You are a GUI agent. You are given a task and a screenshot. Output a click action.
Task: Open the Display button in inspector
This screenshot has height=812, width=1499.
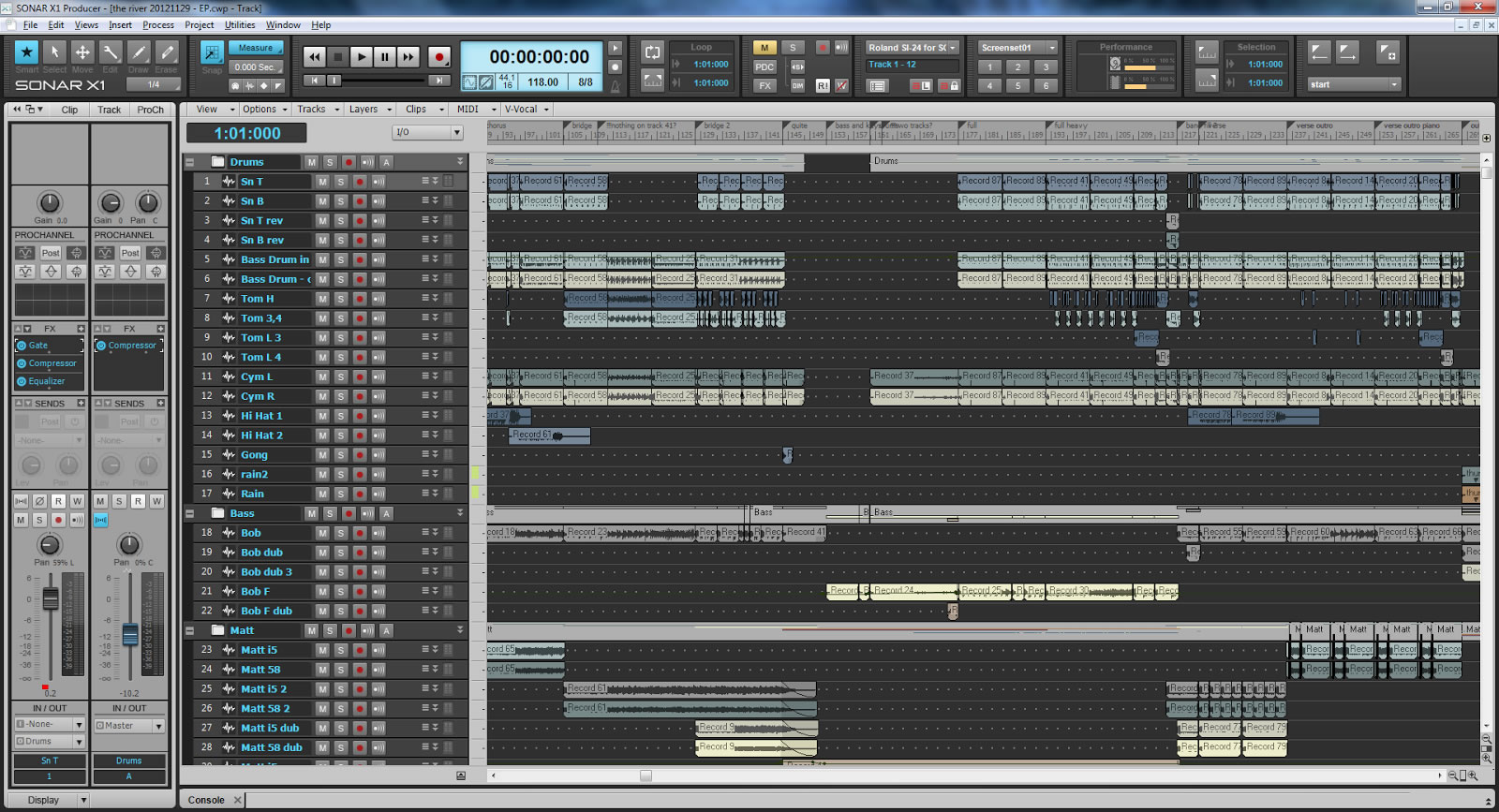coord(49,800)
